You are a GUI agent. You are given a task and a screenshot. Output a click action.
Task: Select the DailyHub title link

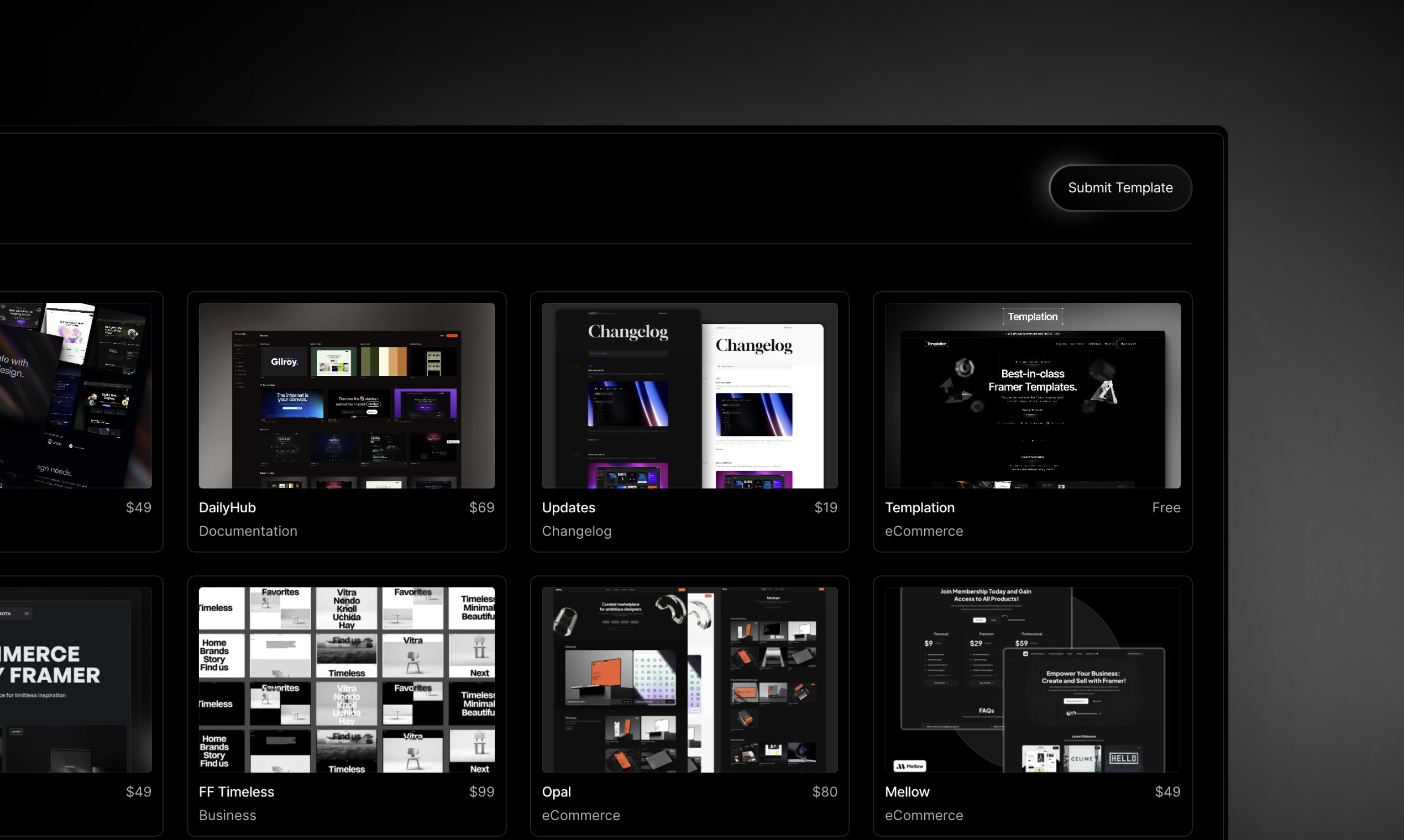(227, 507)
